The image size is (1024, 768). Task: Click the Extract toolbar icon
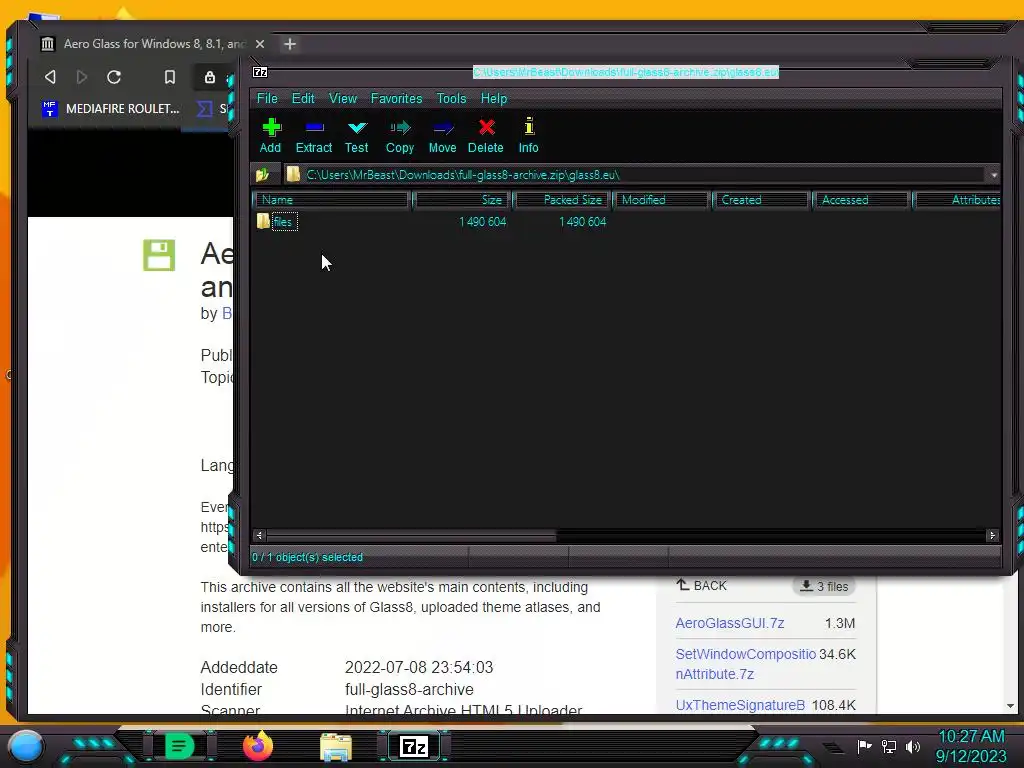tap(314, 136)
